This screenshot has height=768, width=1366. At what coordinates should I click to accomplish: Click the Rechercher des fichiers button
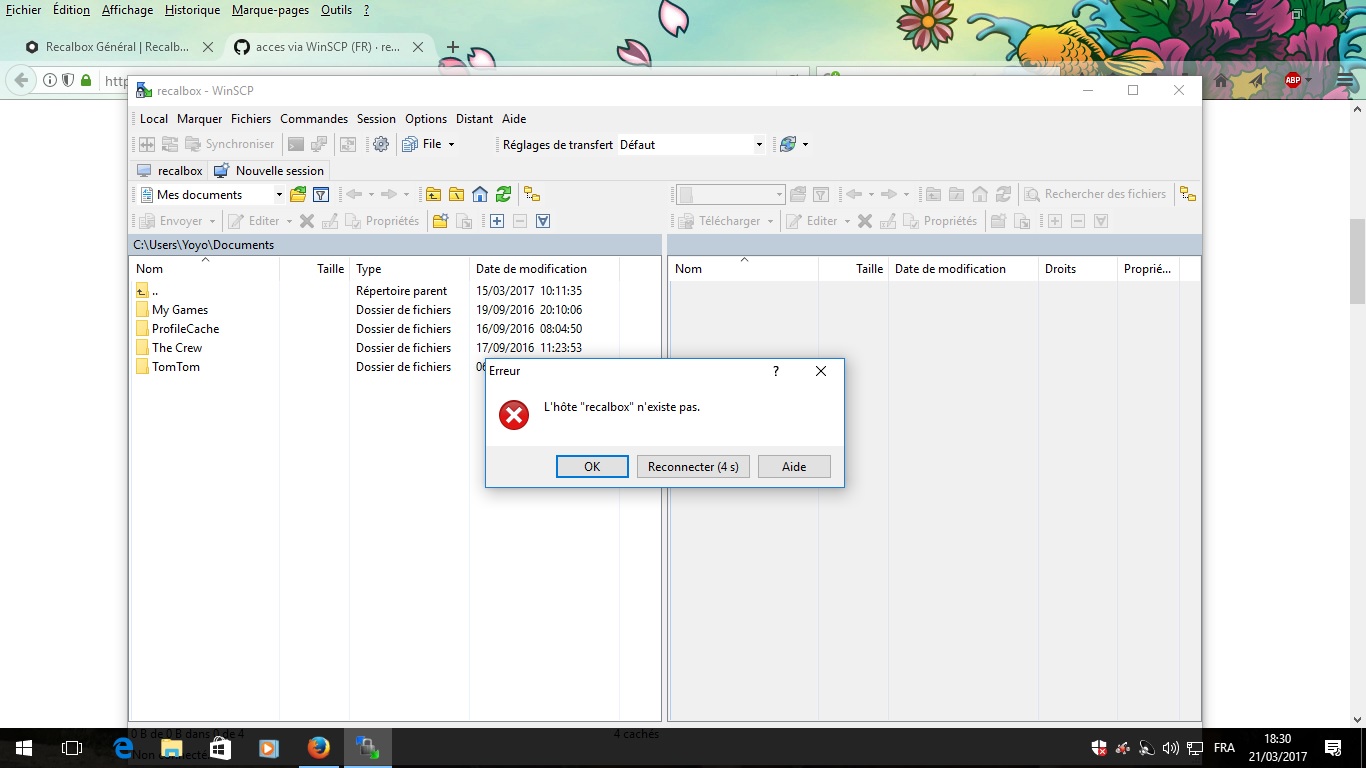1094,195
